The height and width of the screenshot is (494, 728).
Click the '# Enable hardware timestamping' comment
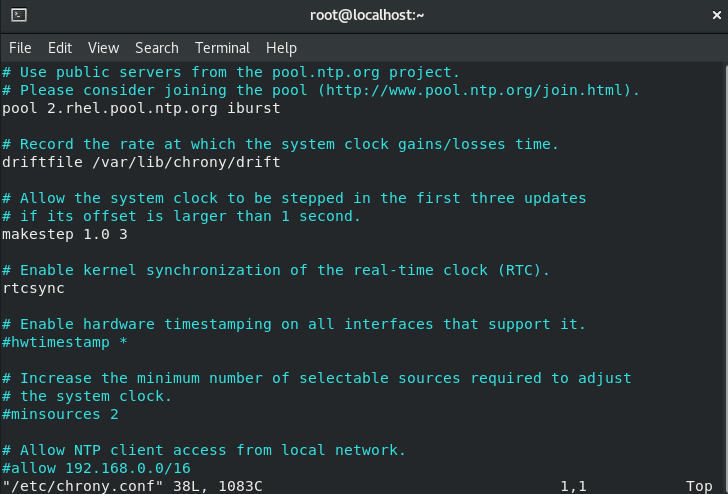pyautogui.click(x=294, y=324)
